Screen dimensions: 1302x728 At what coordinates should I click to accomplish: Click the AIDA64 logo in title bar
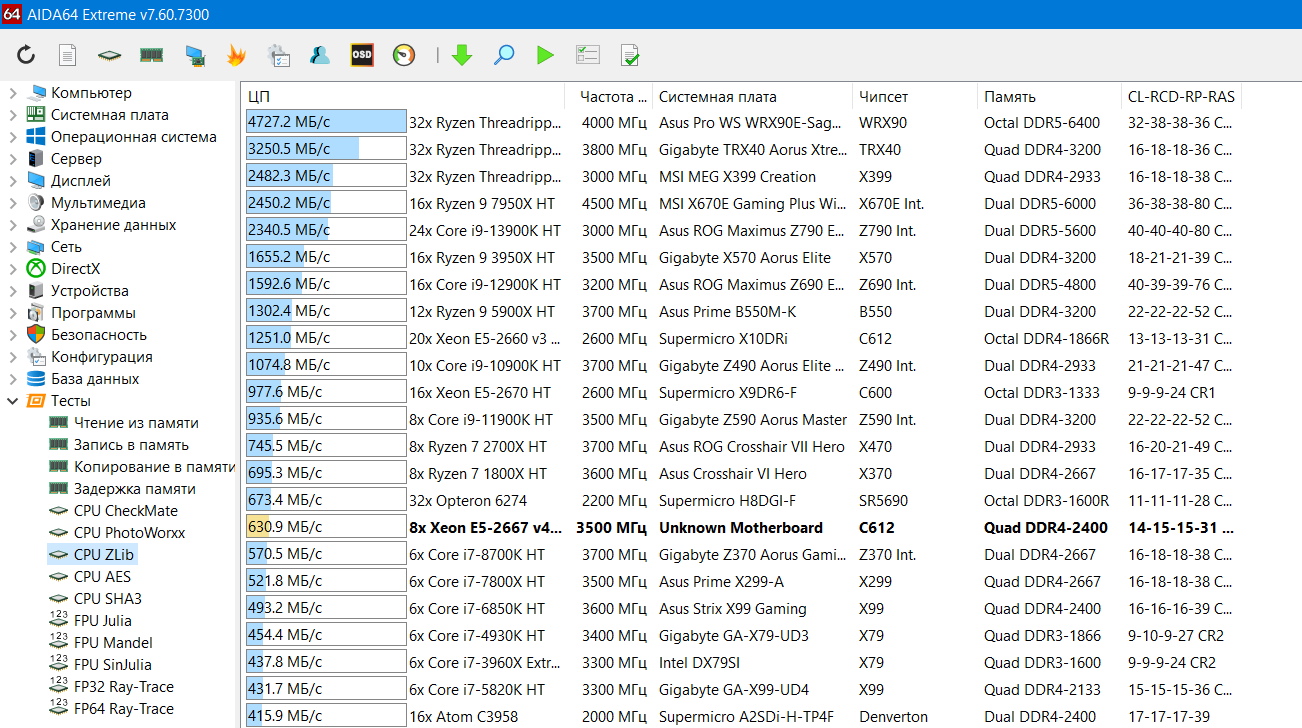click(13, 14)
